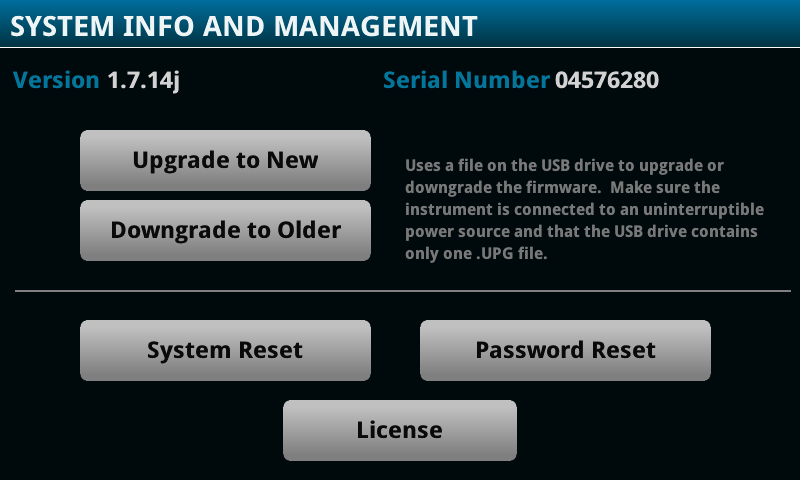Choose the Password Reset button

point(565,350)
